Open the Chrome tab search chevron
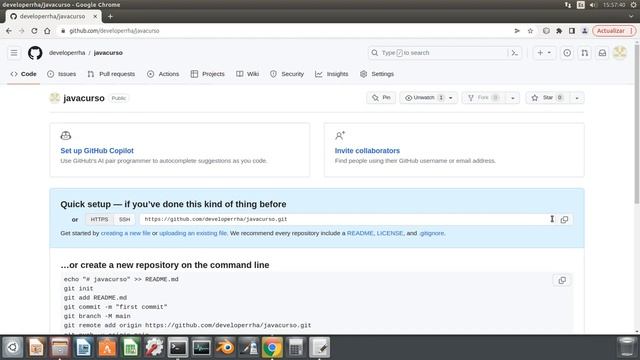This screenshot has height=360, width=640. (x=631, y=16)
